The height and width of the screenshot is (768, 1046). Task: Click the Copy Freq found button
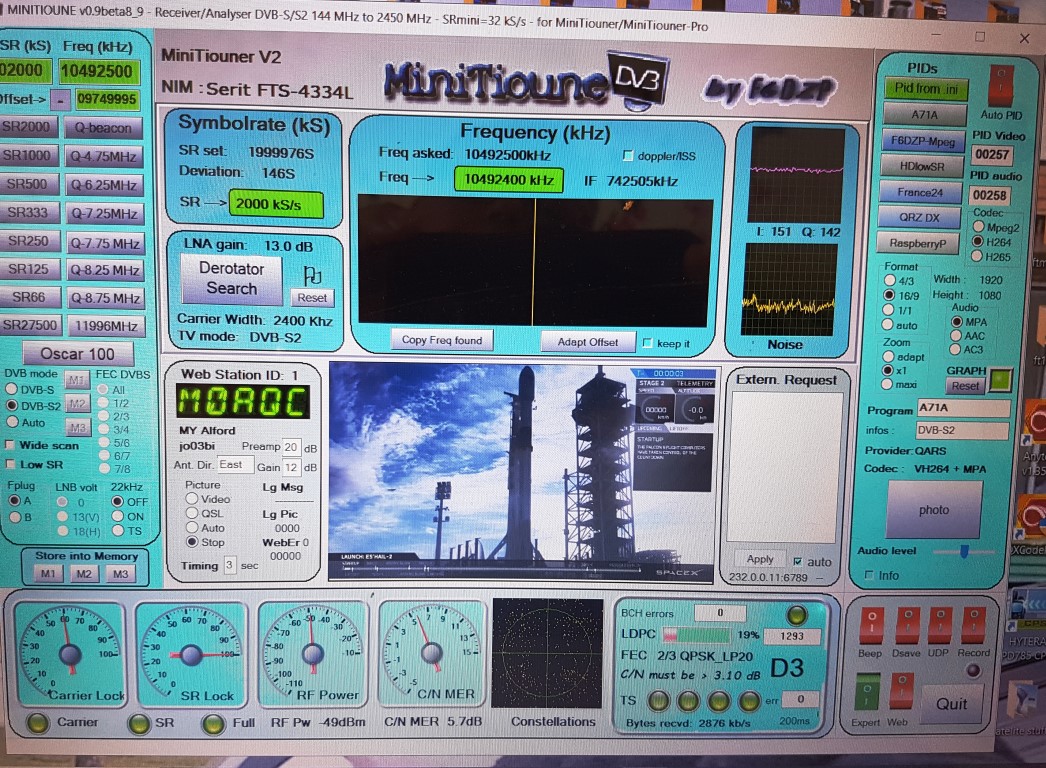tap(442, 340)
